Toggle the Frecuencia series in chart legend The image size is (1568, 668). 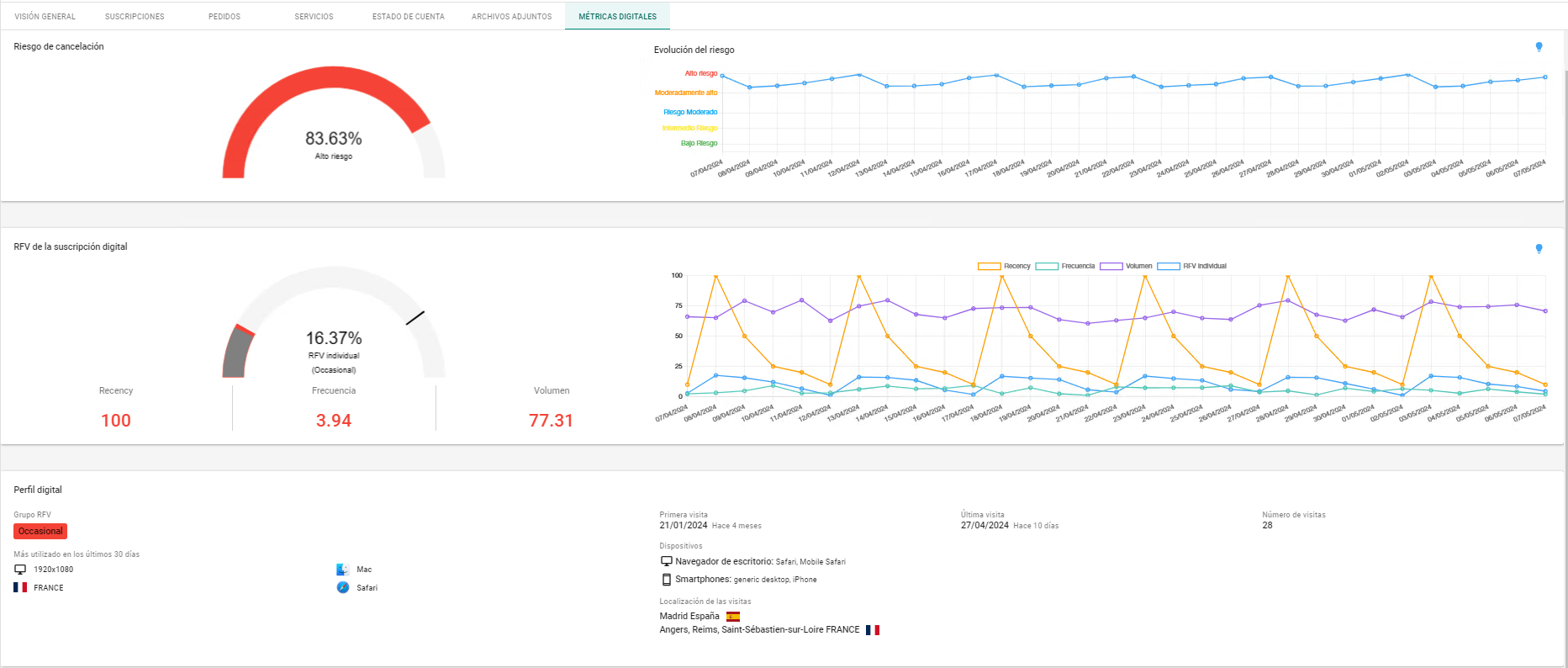pyautogui.click(x=1064, y=266)
